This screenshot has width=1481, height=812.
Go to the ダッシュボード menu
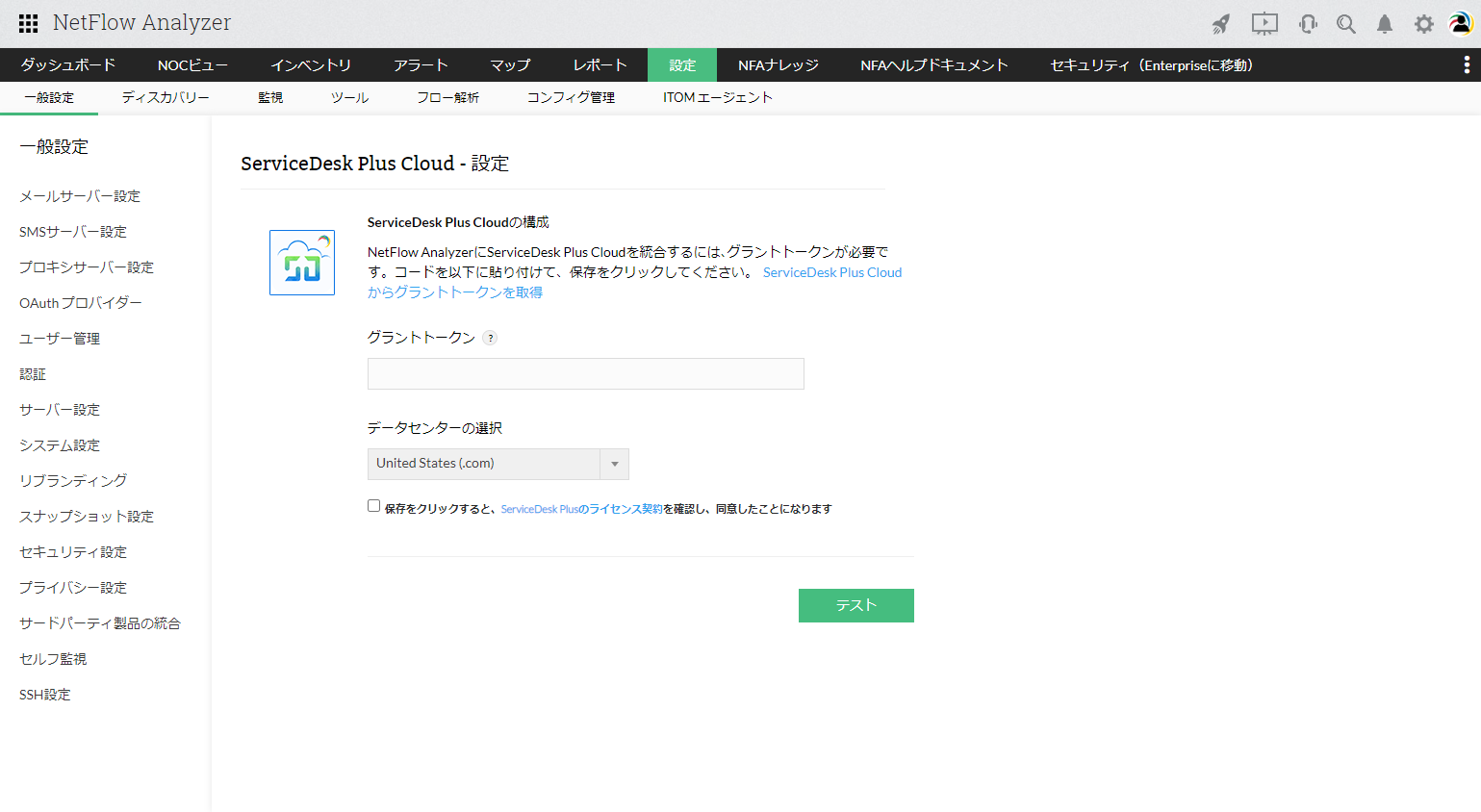click(x=68, y=65)
